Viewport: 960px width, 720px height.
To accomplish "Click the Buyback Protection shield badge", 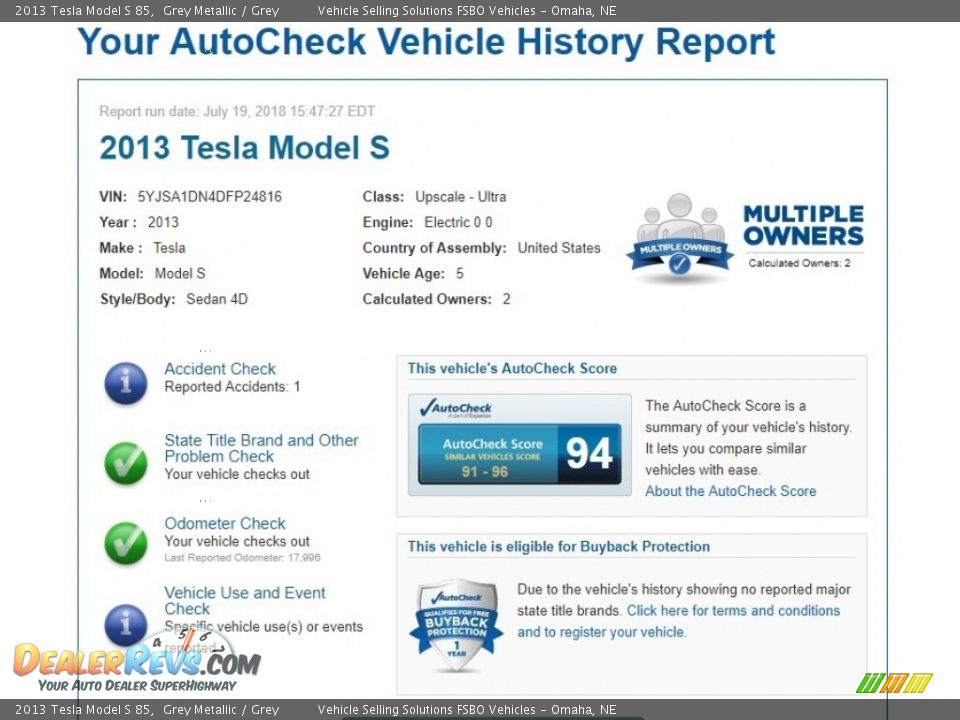I will click(456, 624).
